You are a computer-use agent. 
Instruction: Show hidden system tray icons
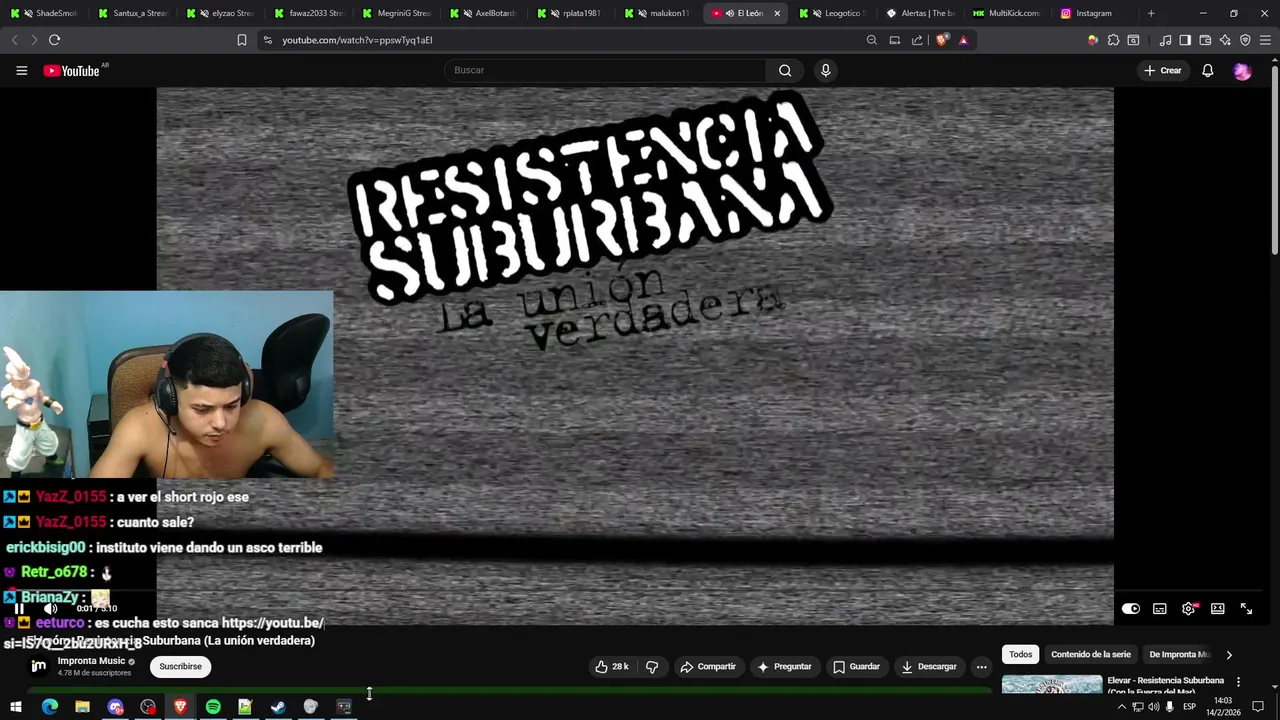(x=1121, y=707)
